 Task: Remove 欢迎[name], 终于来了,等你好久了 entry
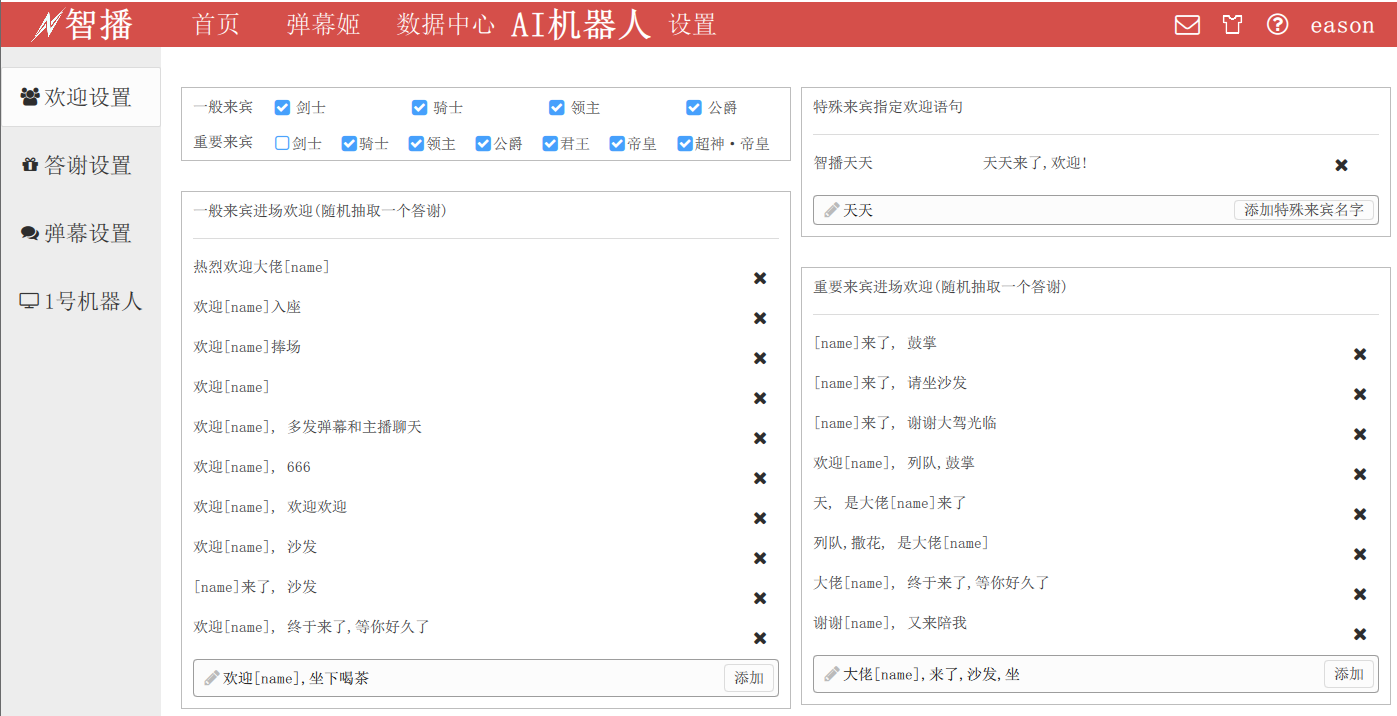(x=760, y=638)
